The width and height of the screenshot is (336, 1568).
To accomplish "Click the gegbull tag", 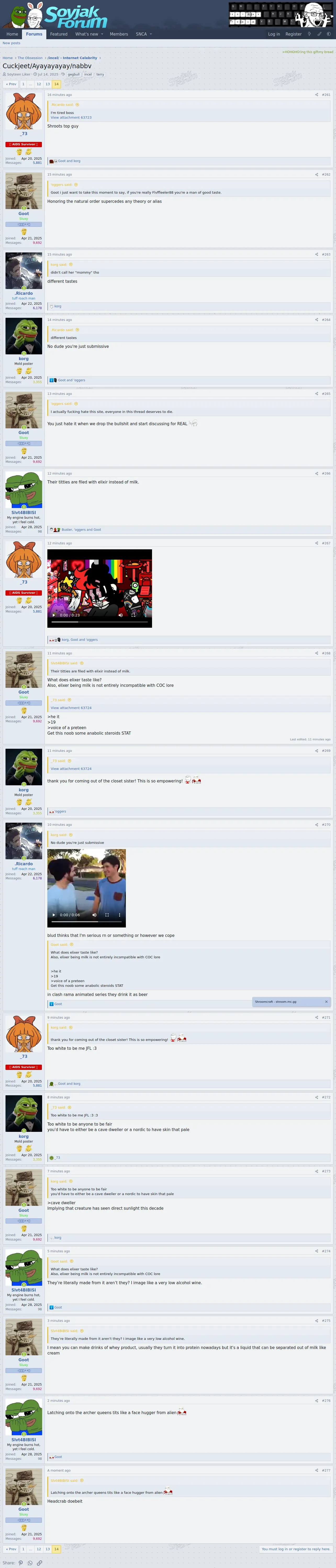I will pos(74,74).
